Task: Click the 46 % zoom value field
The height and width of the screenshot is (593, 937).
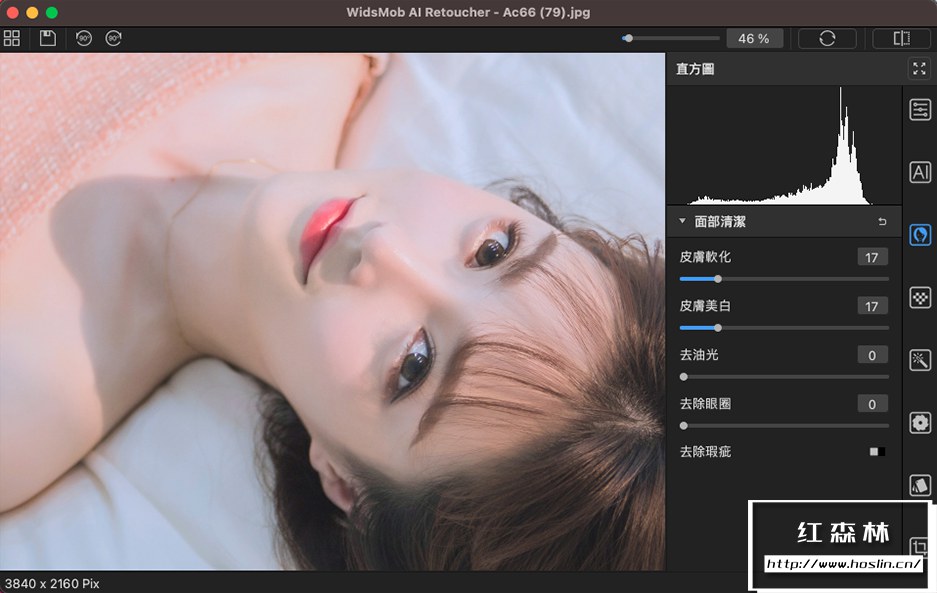Action: pos(754,38)
